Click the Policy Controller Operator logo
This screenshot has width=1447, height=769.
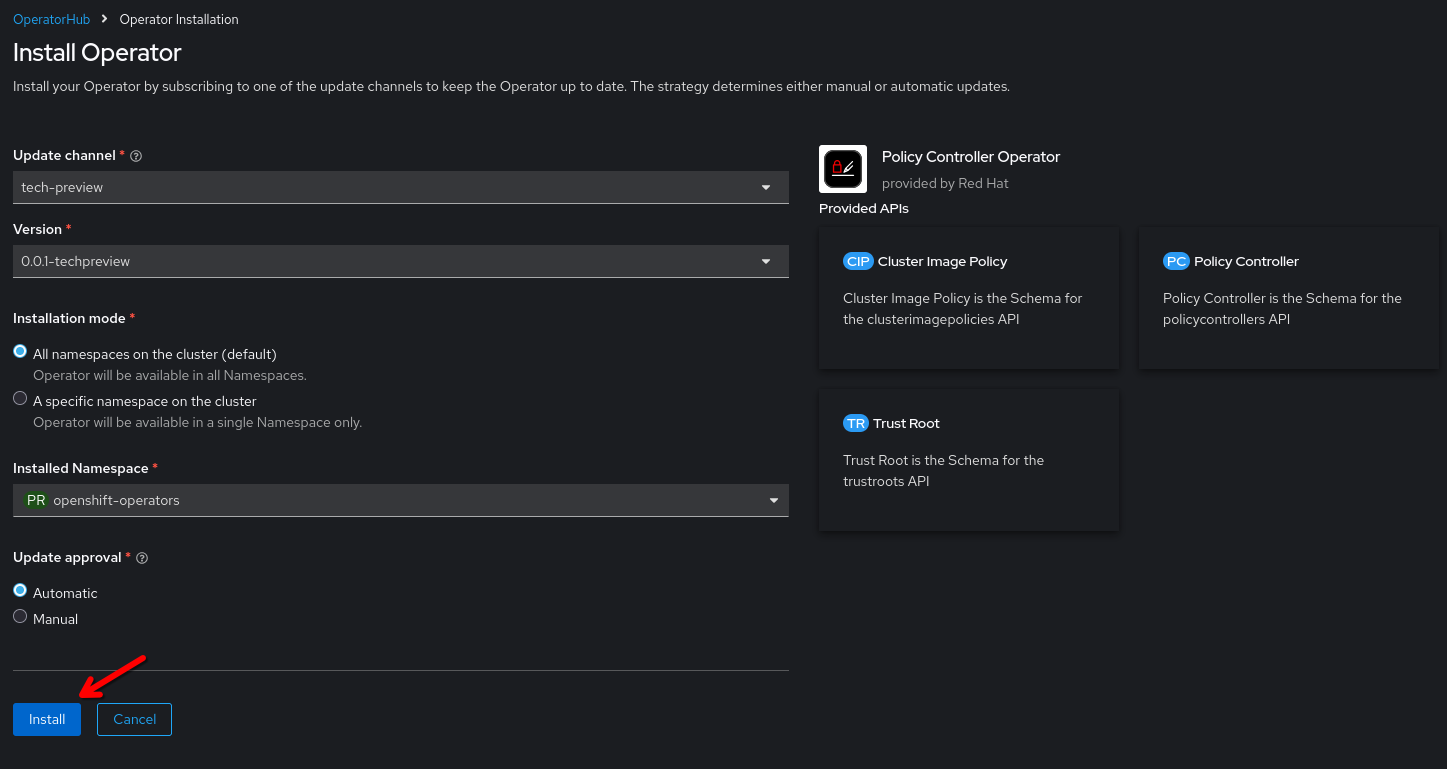(842, 169)
